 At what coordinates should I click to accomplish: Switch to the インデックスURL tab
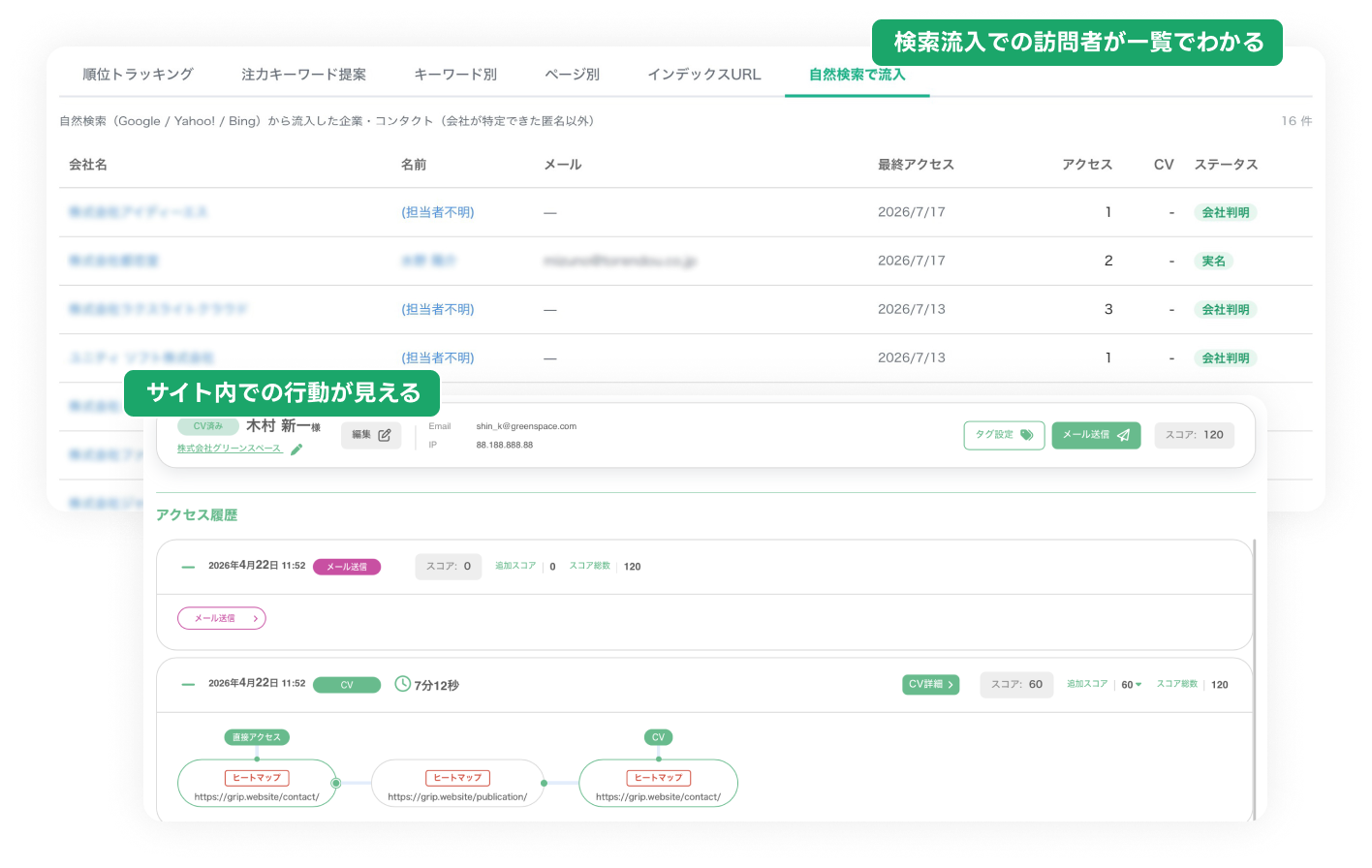[704, 75]
